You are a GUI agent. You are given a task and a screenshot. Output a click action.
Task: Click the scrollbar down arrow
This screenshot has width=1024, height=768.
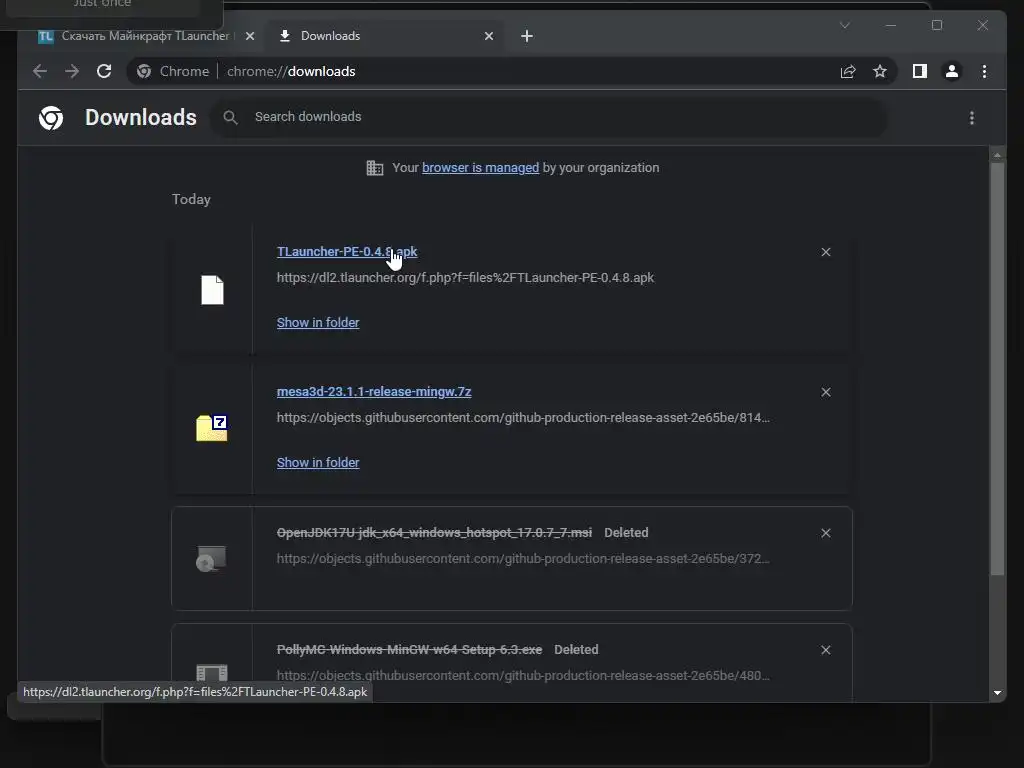(x=997, y=692)
